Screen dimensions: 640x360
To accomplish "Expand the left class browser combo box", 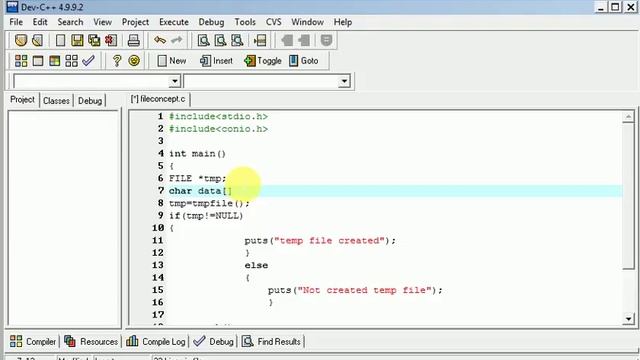I will coord(175,81).
